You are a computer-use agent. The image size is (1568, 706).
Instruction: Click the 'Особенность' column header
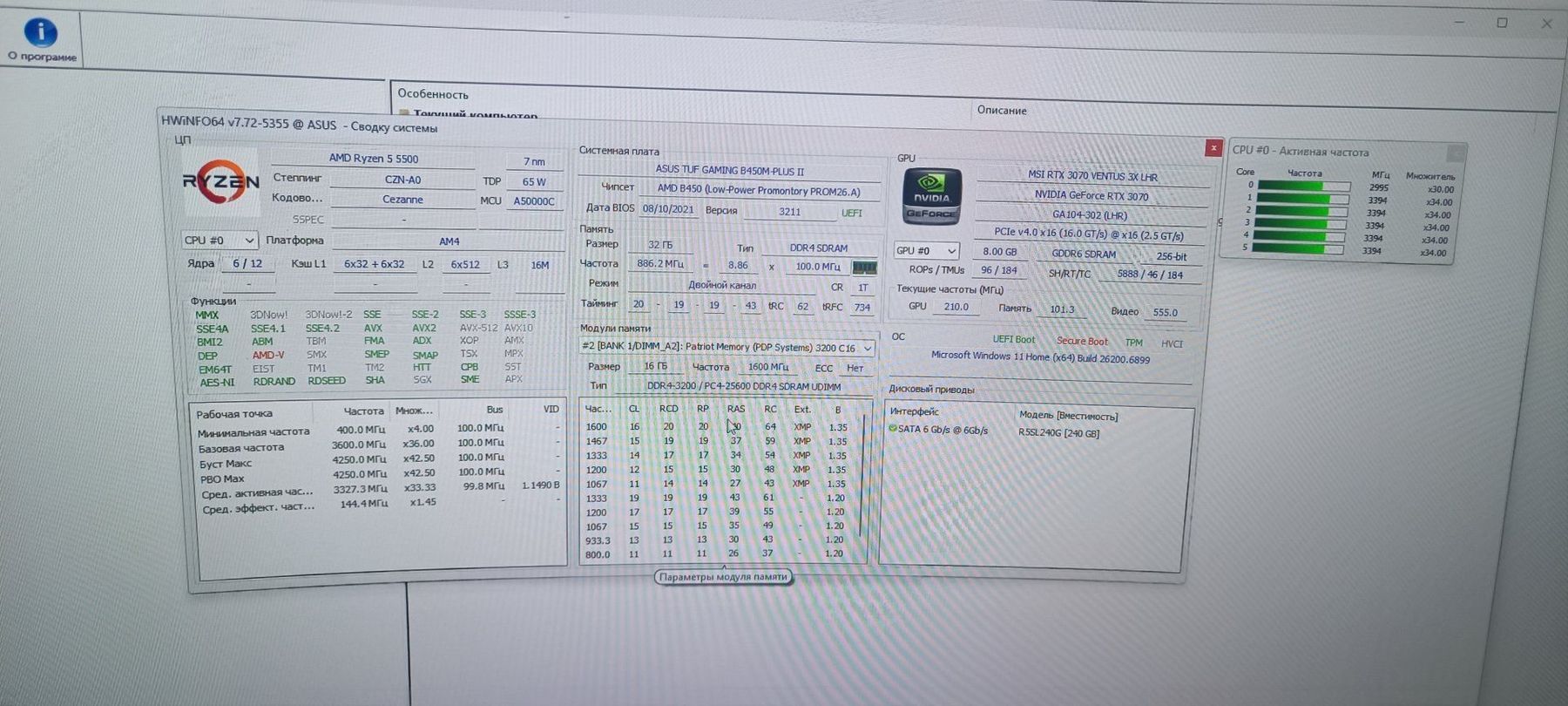coord(433,94)
